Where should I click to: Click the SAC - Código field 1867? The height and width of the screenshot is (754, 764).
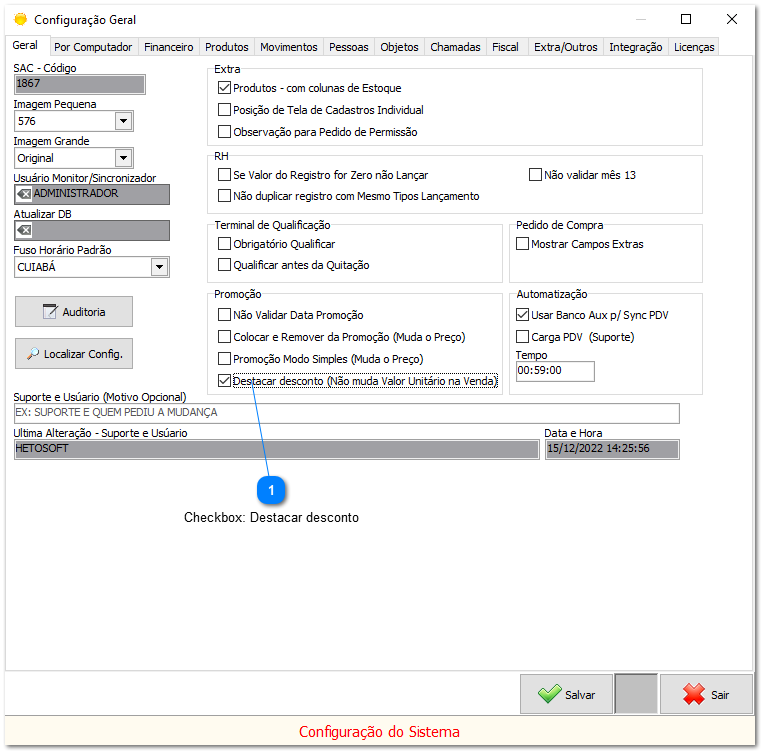coord(79,84)
